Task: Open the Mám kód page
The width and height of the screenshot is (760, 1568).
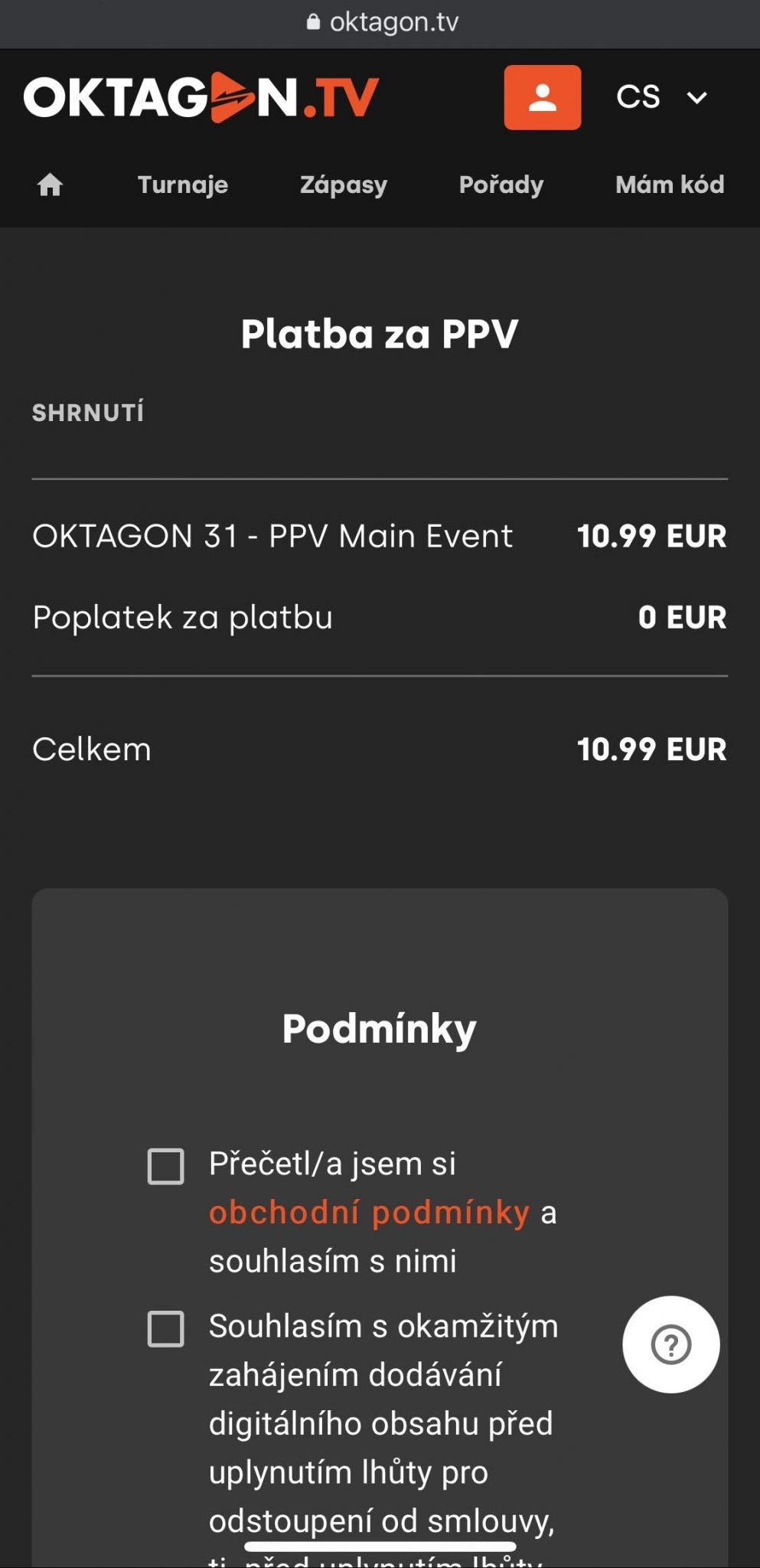Action: pos(670,185)
